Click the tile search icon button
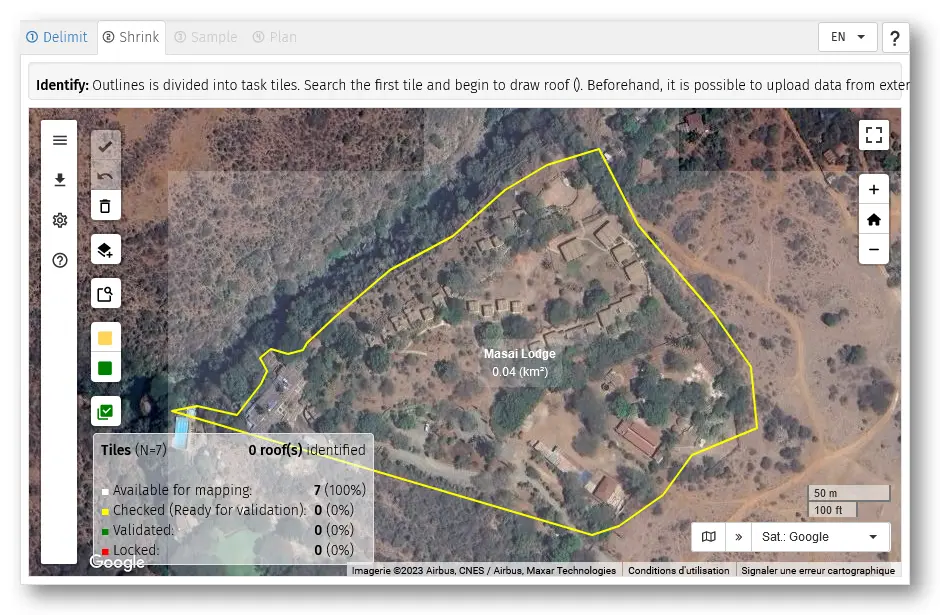The width and height of the screenshot is (940, 615). coord(105,293)
